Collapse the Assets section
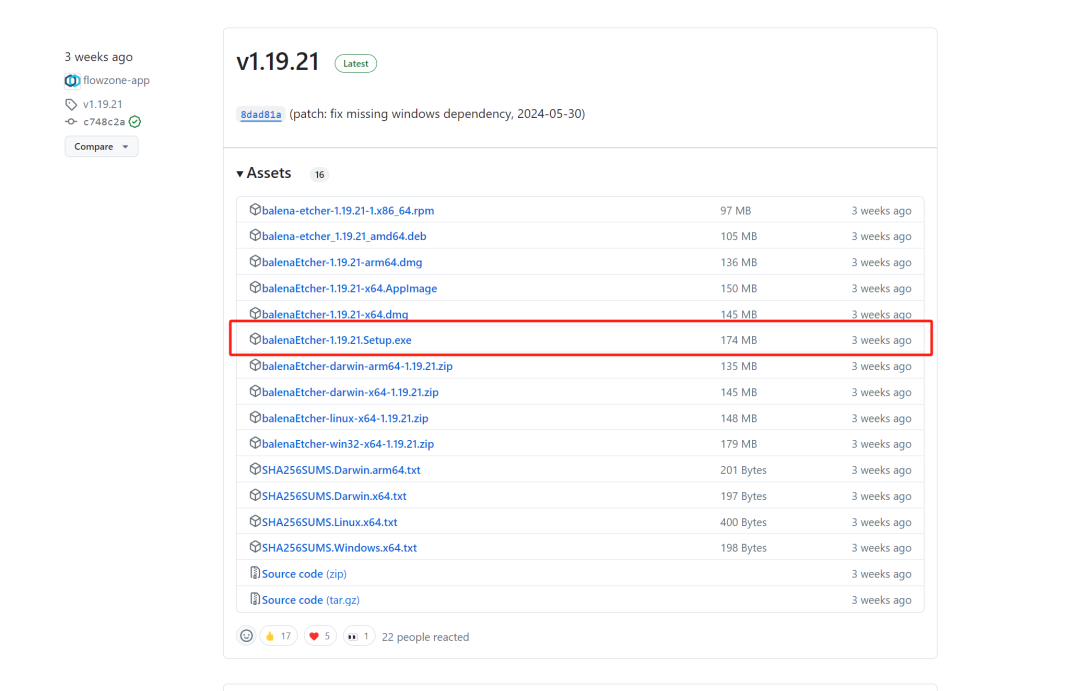Image resolution: width=1080 pixels, height=691 pixels. click(x=264, y=174)
